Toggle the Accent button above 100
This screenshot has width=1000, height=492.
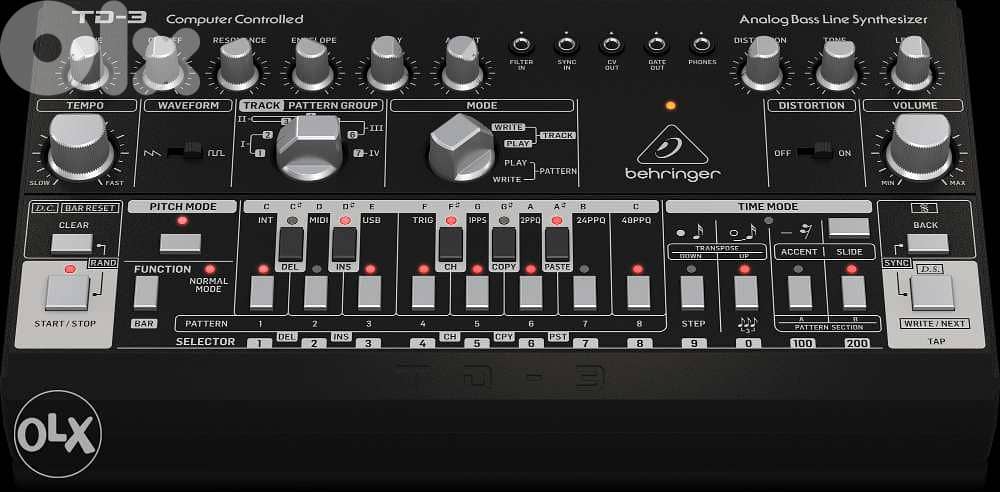pyautogui.click(x=800, y=293)
